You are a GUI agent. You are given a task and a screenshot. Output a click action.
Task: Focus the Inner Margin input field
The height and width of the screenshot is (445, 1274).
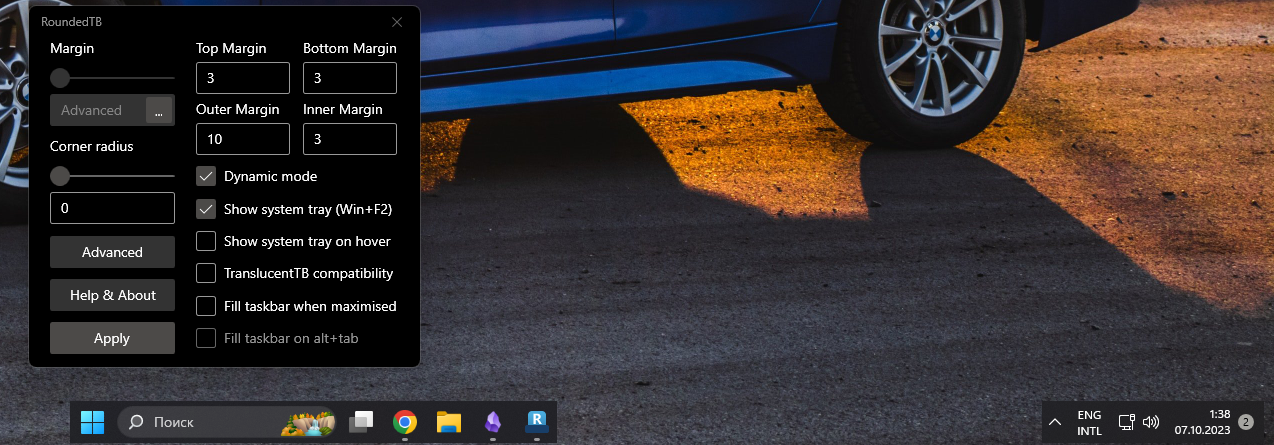(x=350, y=139)
